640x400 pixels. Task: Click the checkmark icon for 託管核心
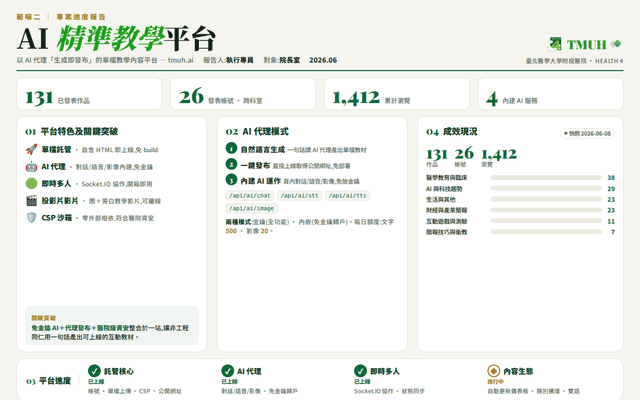pos(94,371)
